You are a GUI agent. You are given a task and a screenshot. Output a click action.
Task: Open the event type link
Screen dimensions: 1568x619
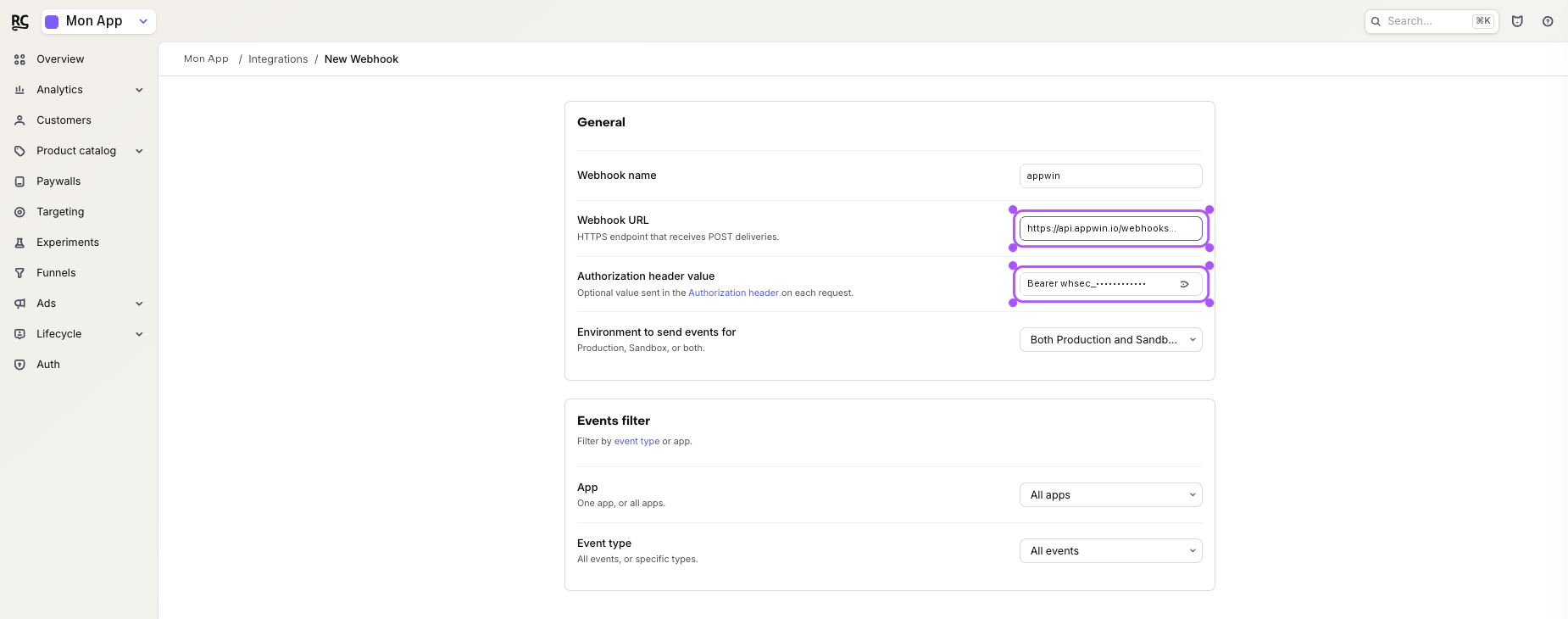(x=637, y=442)
